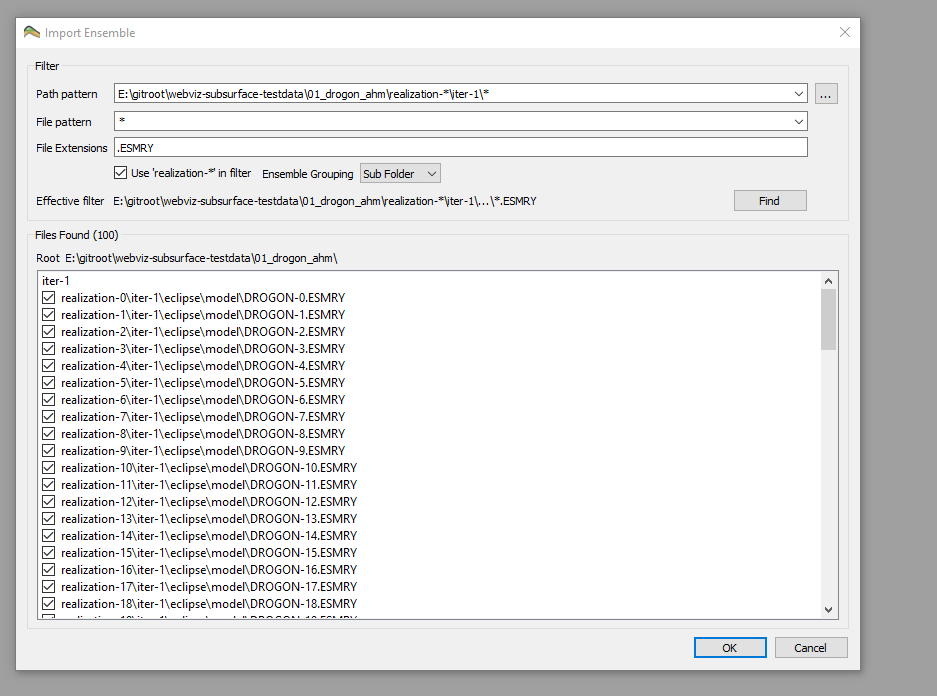Select the realization-18 DROGON-18.ESMRY file name text
937x696 pixels.
pyautogui.click(x=209, y=604)
